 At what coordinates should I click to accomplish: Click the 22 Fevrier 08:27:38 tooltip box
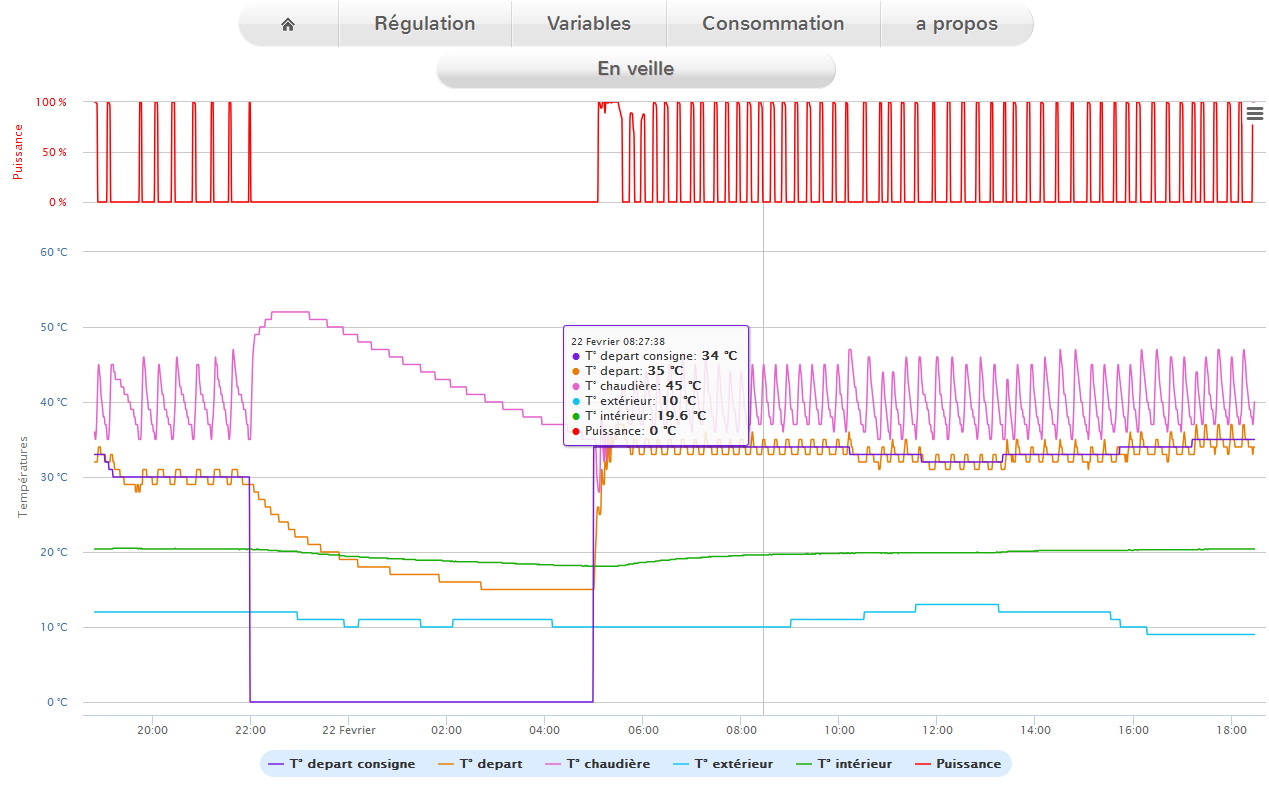coord(656,385)
